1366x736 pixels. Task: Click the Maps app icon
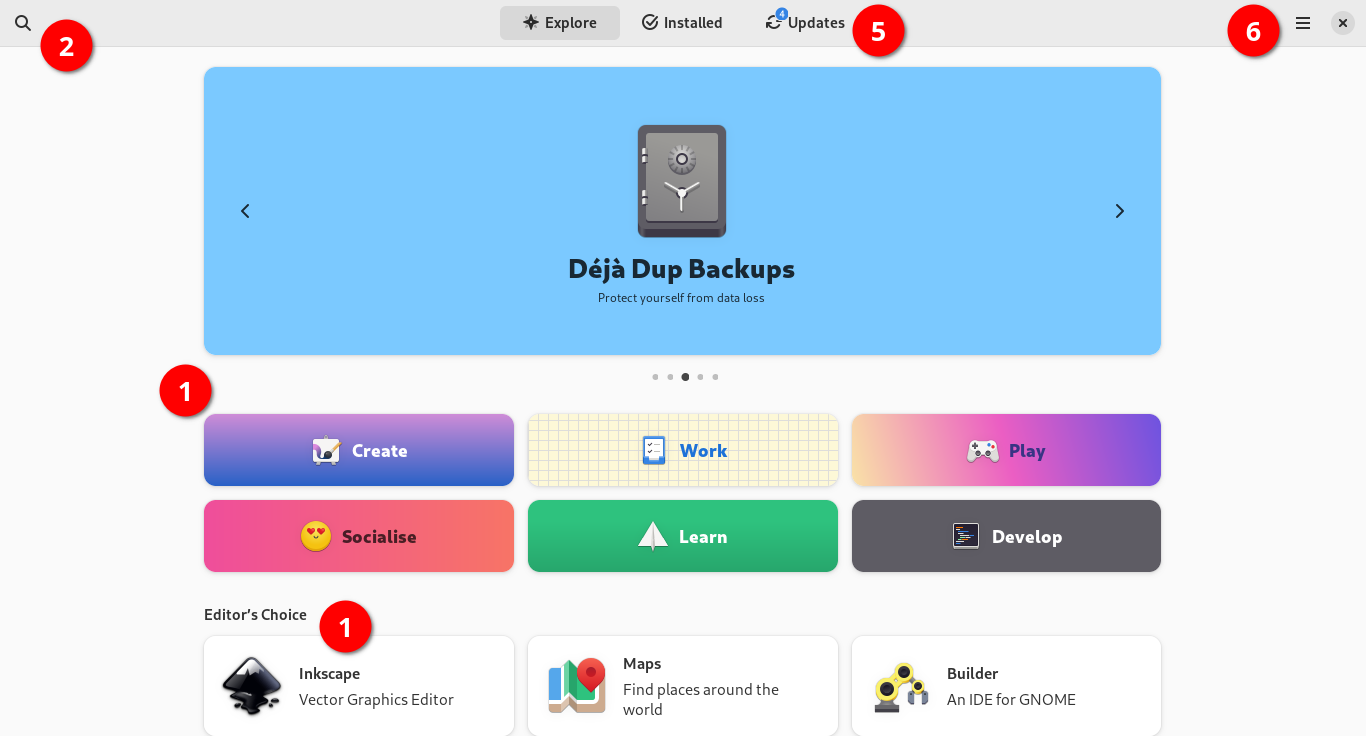coord(577,685)
